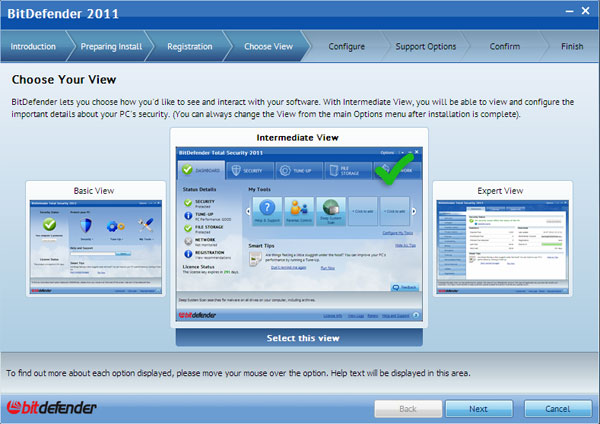Click the Select this view button
This screenshot has height=424, width=600.
click(299, 338)
